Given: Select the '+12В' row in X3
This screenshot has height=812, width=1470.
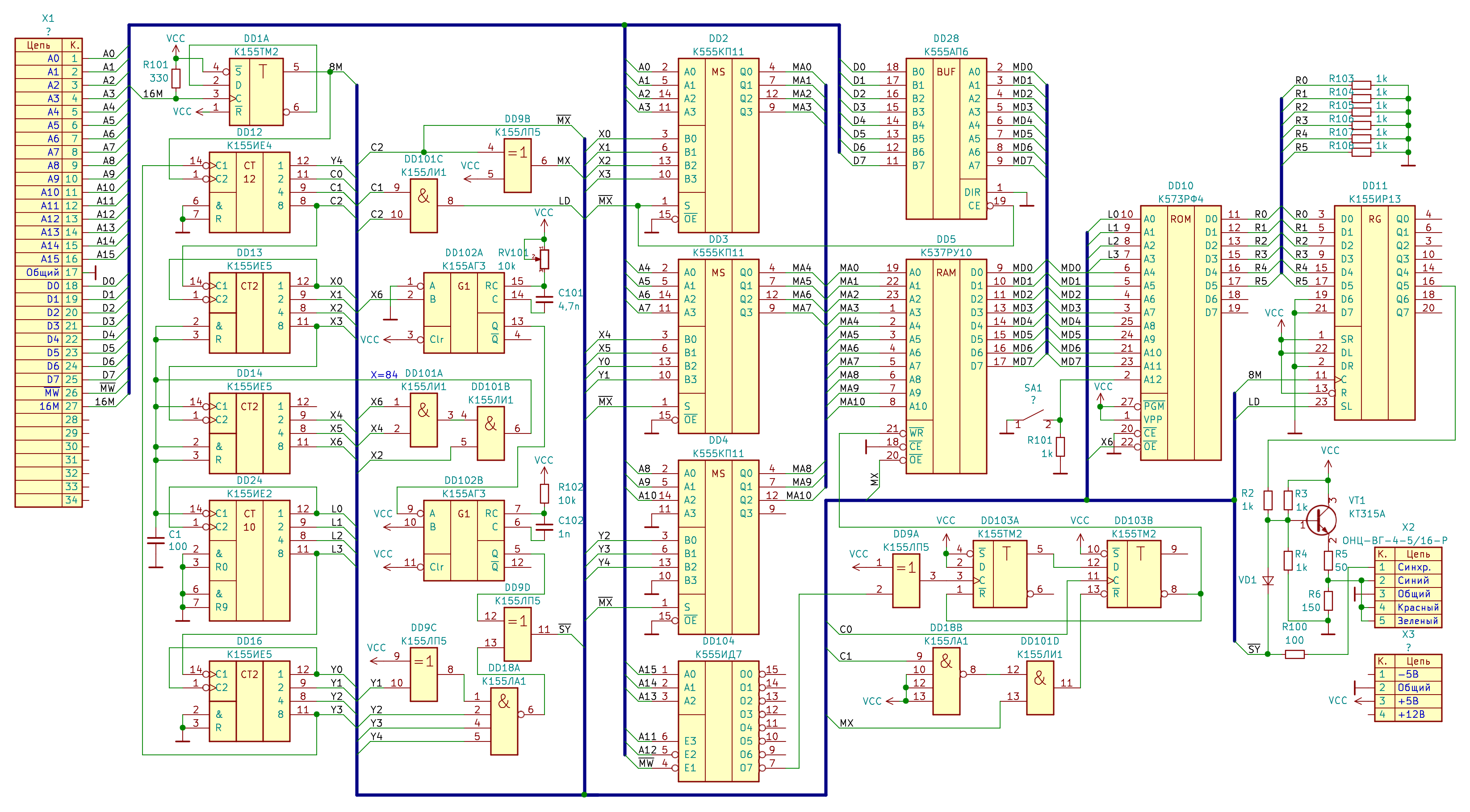Looking at the screenshot, I should [x=1408, y=715].
